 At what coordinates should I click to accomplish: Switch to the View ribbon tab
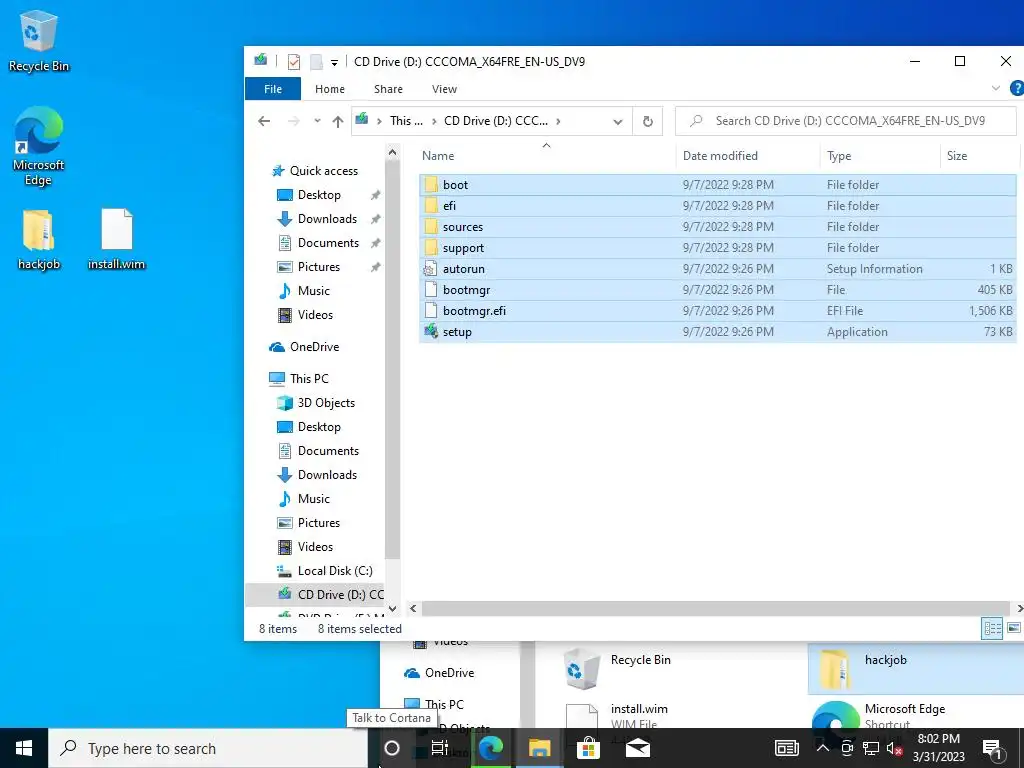click(444, 89)
